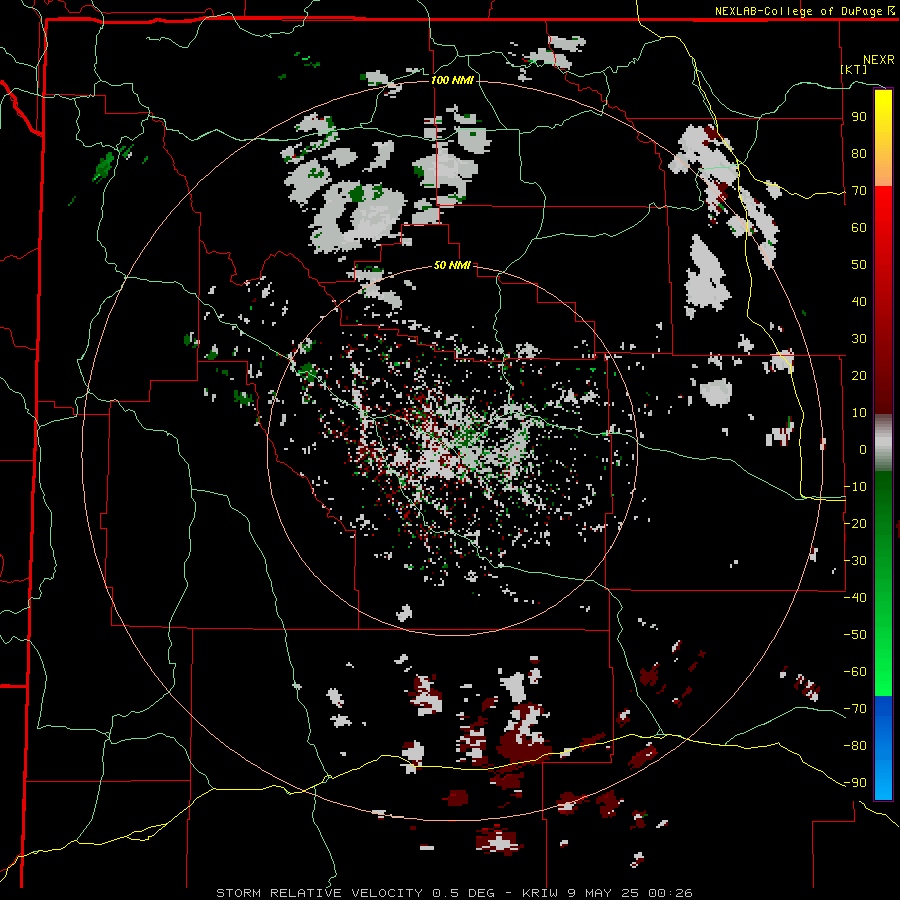Click the 60 value on the velocity scale
Image resolution: width=900 pixels, height=900 pixels.
click(x=859, y=227)
